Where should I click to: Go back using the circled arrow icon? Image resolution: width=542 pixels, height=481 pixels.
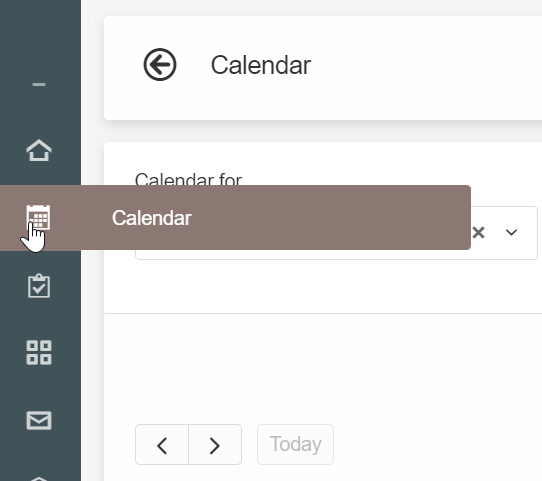click(160, 65)
